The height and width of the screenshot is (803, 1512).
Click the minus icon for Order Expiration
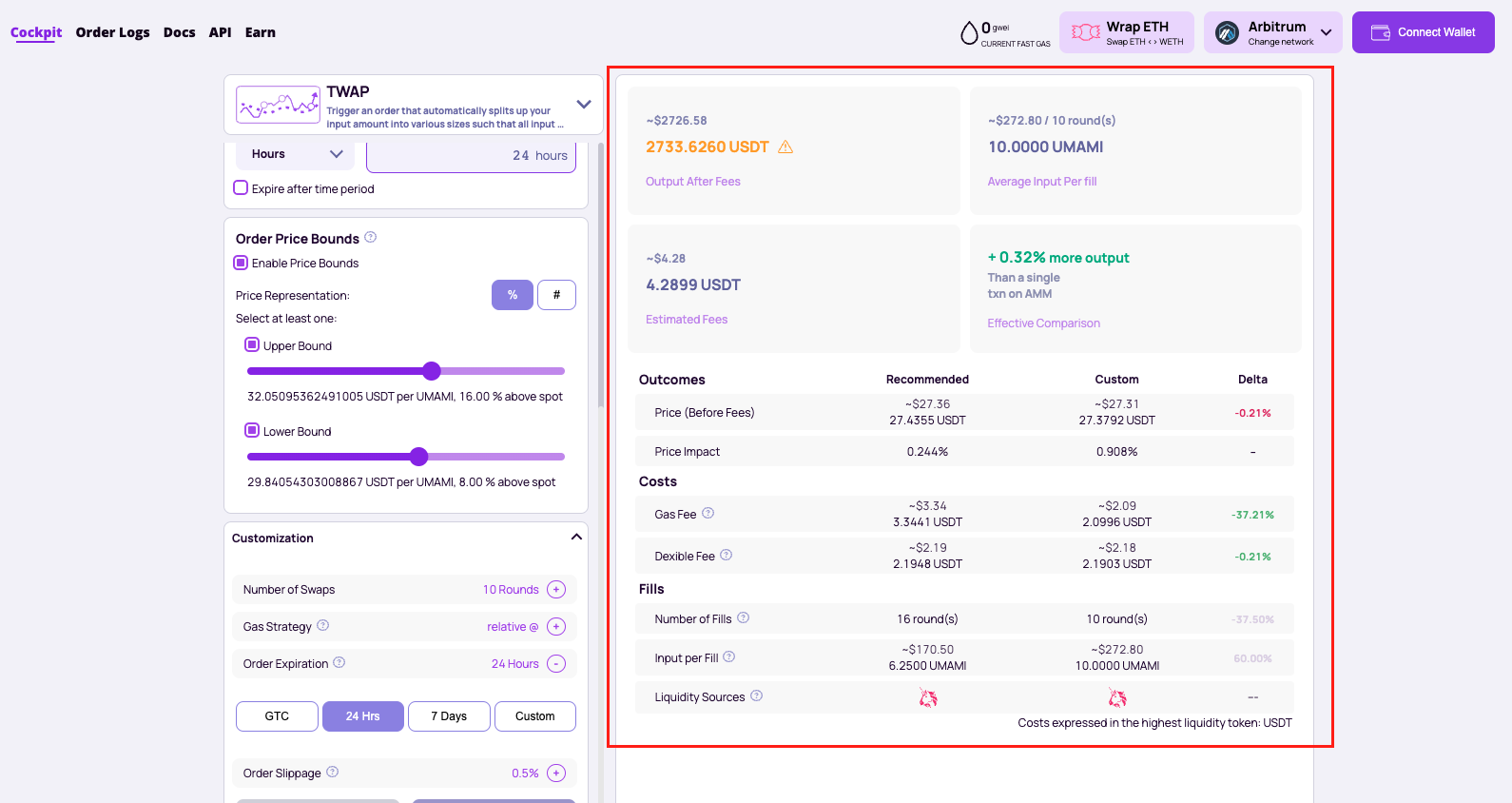(x=556, y=663)
